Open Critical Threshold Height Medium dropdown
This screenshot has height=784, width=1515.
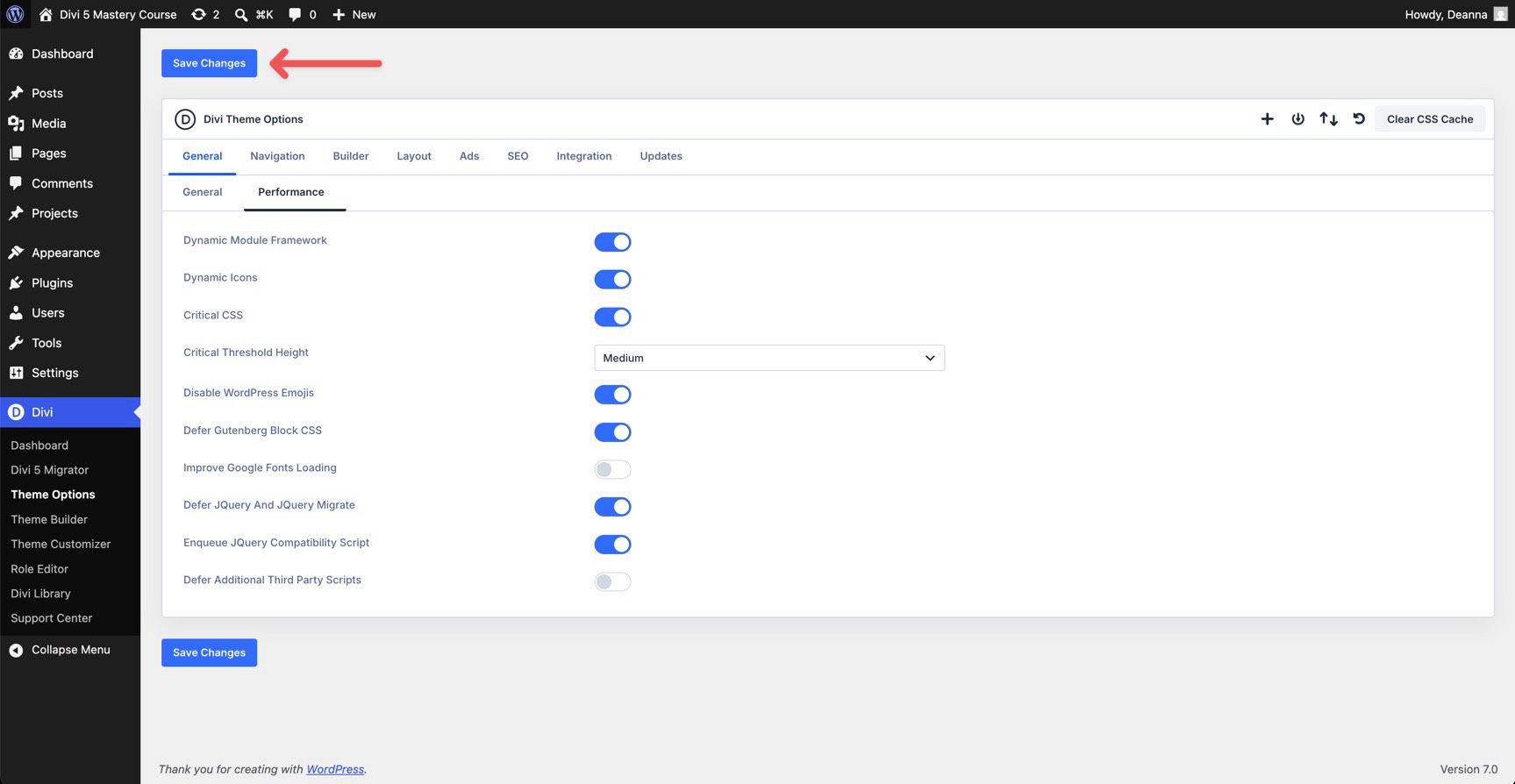pos(769,358)
